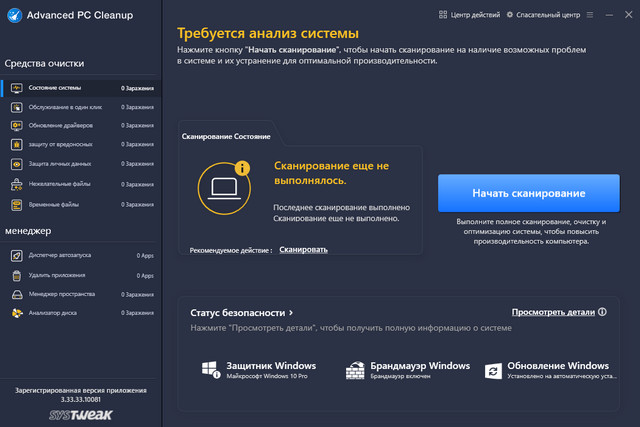Viewport: 640px width, 427px height.
Task: Open the Обслуживание в один клик item
Action: (x=82, y=107)
